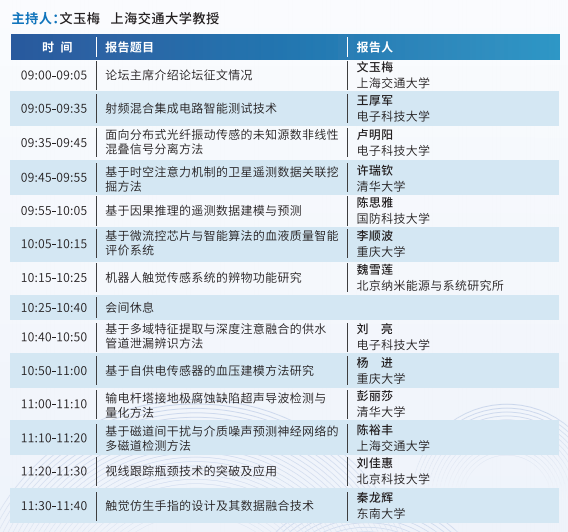Click the 报告题目 column header
Viewport: 568px width, 532px height.
point(129,47)
